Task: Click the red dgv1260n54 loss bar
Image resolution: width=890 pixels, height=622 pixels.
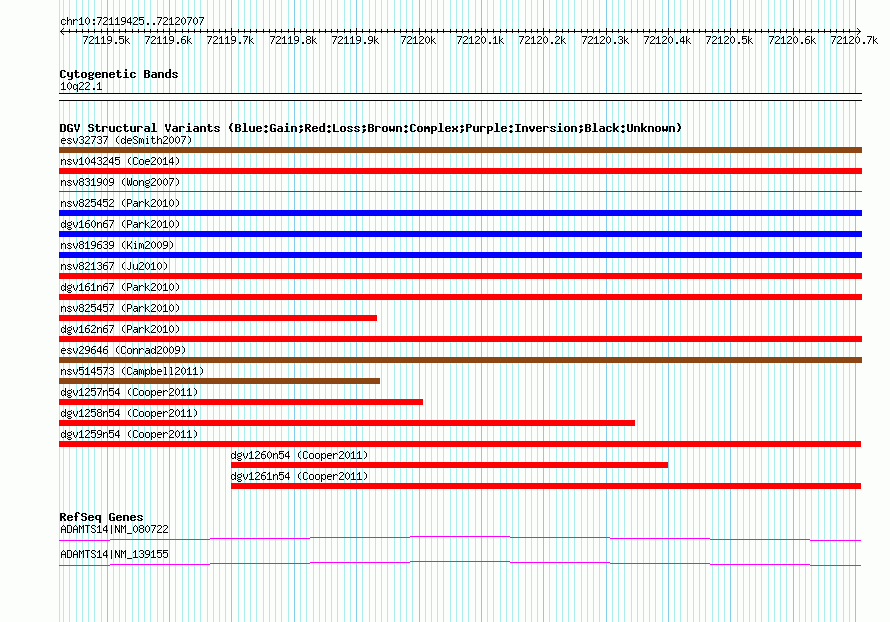Action: click(450, 465)
